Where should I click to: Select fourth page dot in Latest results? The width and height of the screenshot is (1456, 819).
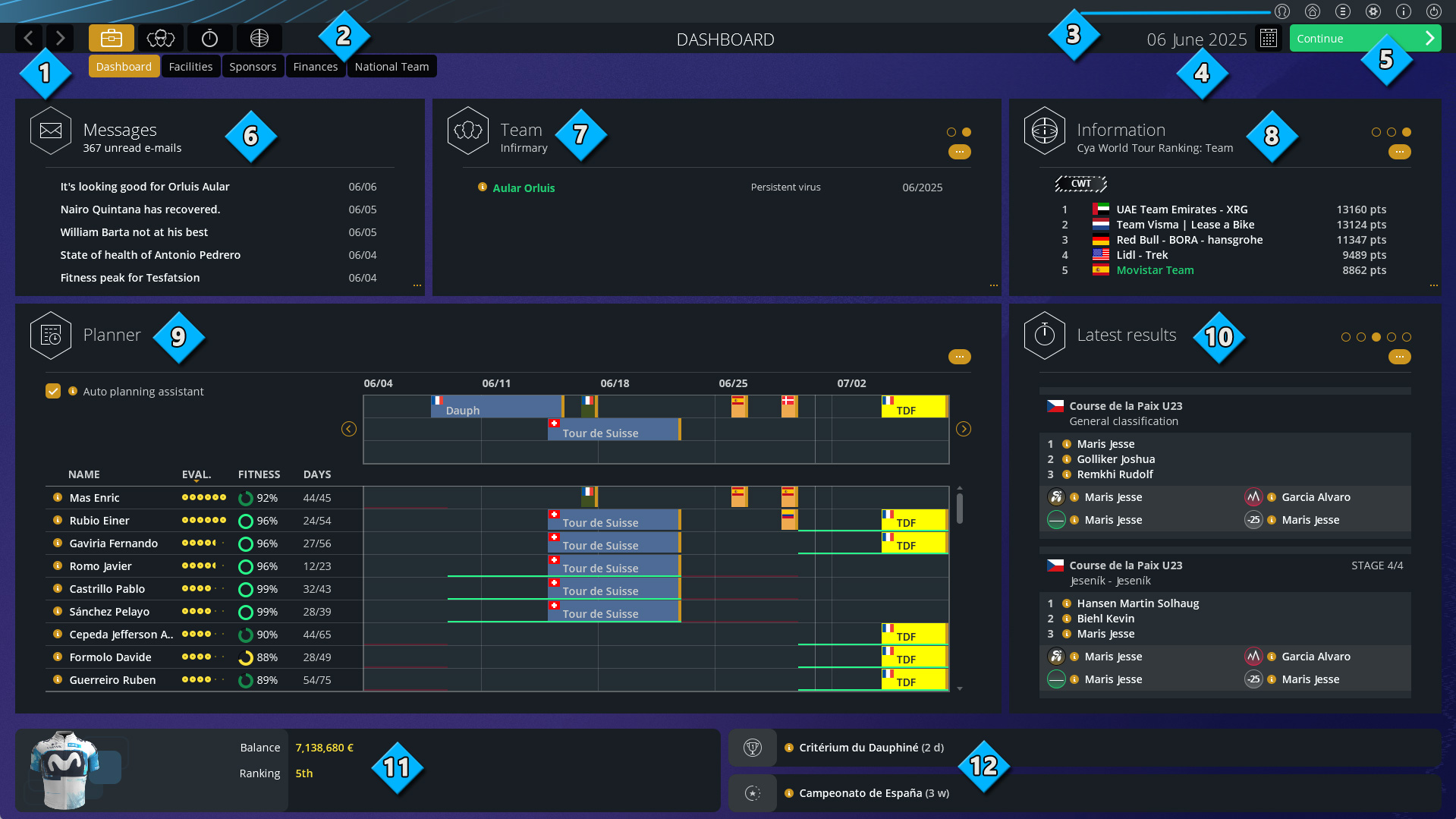coord(1392,337)
